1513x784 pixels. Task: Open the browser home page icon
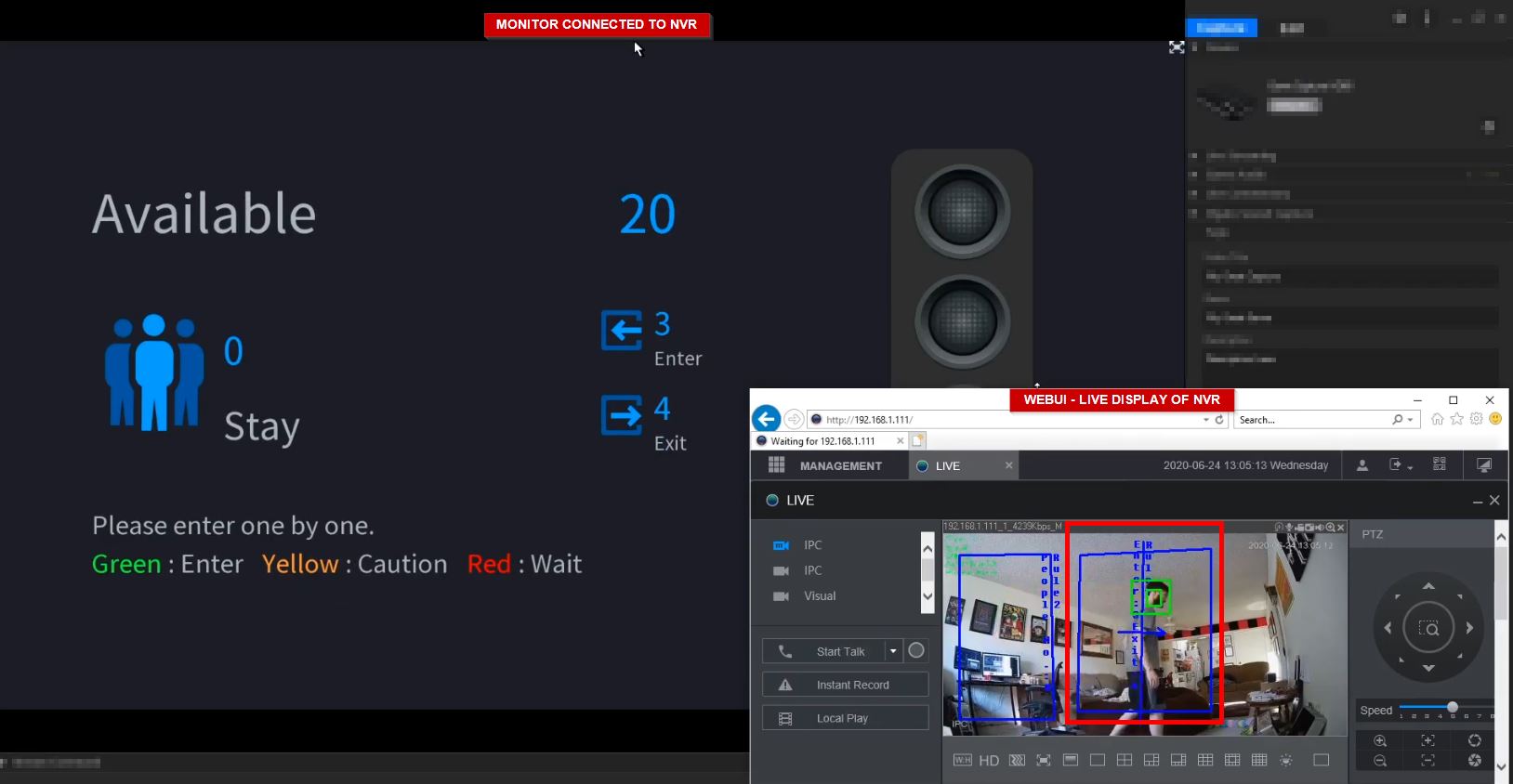pyautogui.click(x=1438, y=419)
